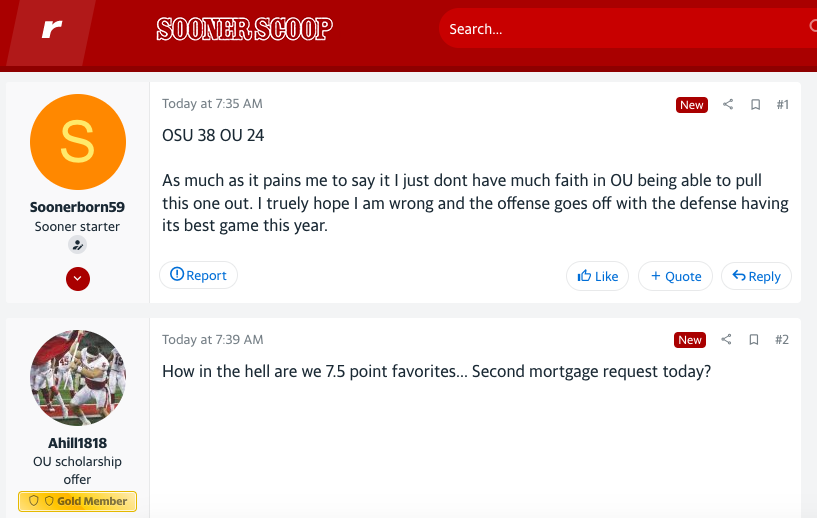Open the Sooner Scoop home logo
The image size is (817, 518).
coord(244,29)
